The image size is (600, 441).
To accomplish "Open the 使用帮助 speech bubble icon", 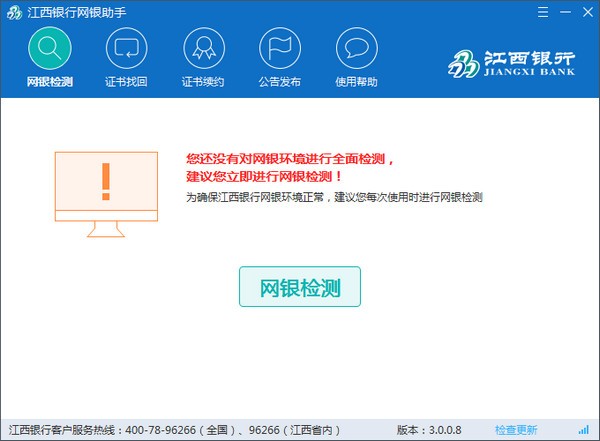I will pos(357,49).
